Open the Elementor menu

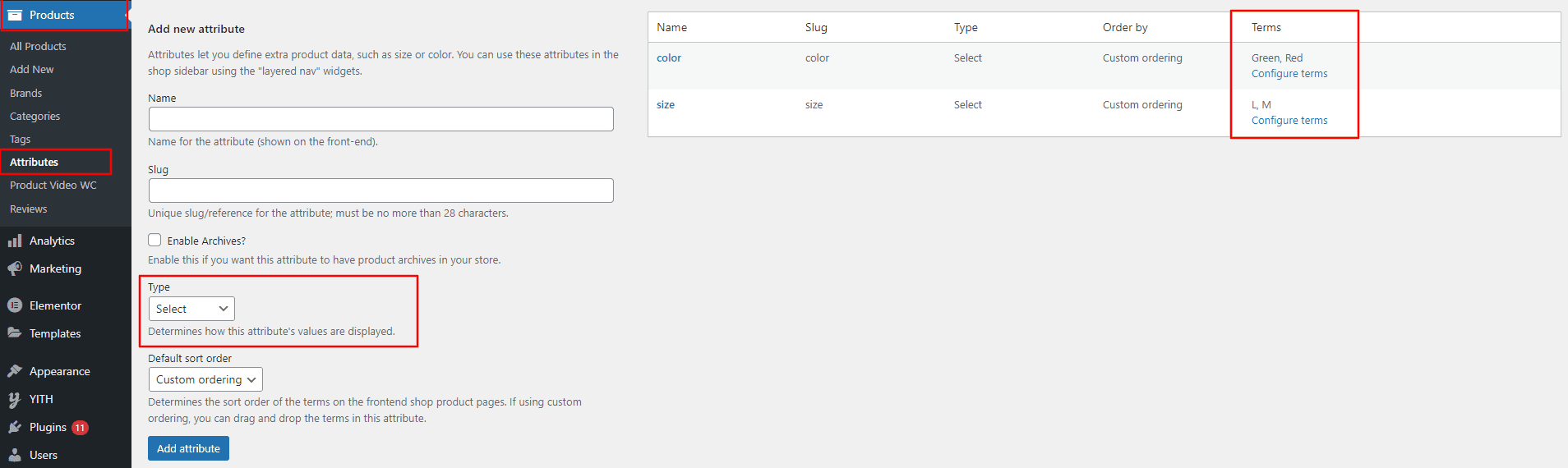55,305
